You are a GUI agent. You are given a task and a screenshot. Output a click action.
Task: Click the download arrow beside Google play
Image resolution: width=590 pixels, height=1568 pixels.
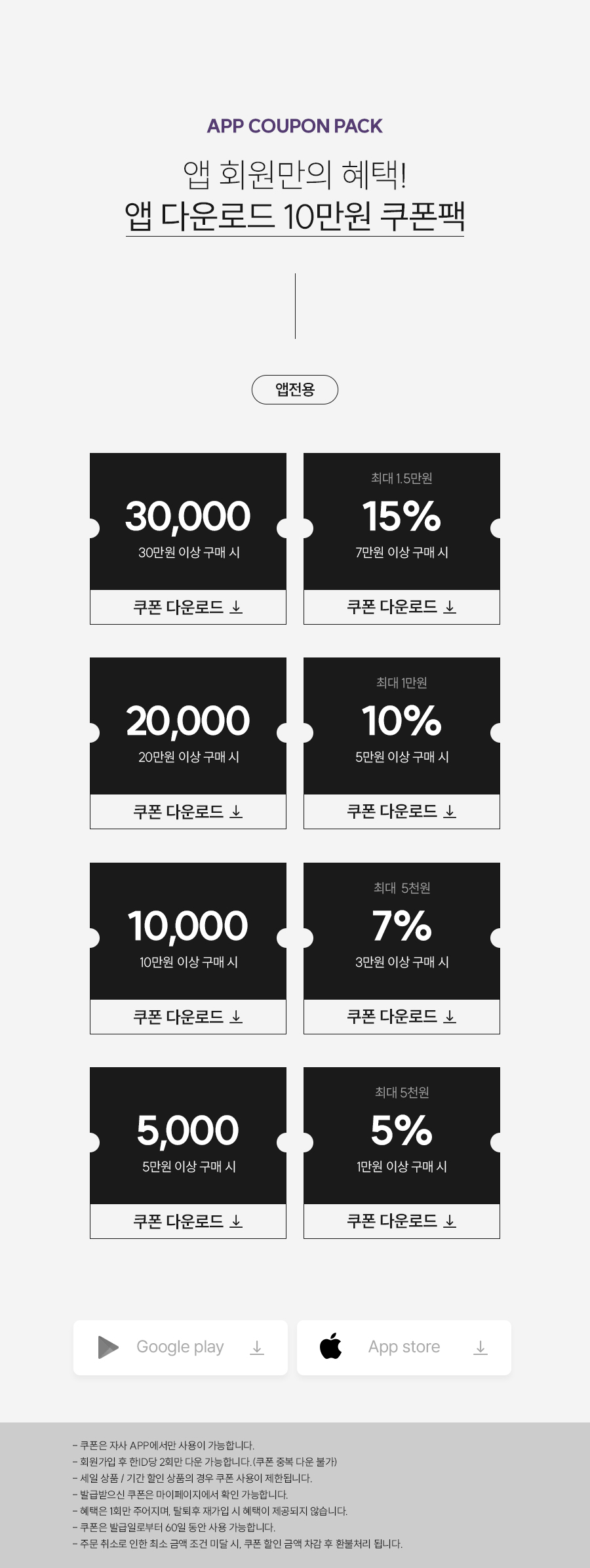pos(257,1348)
